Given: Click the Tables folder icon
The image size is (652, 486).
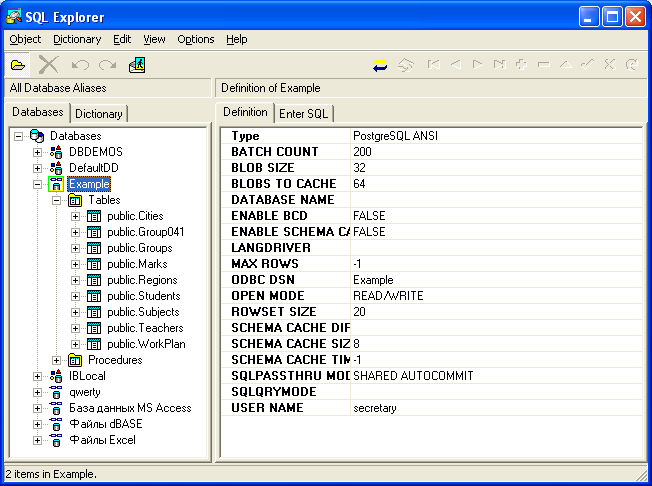Looking at the screenshot, I should click(75, 200).
